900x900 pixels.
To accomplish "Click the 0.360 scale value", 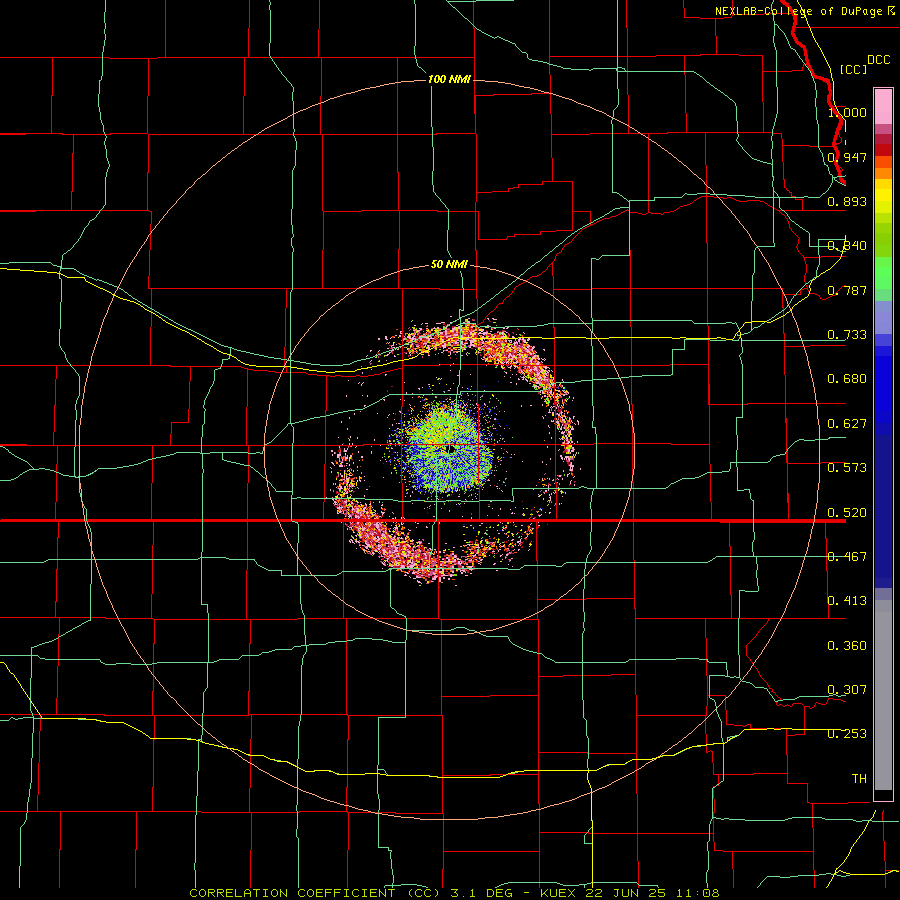I will coord(847,646).
